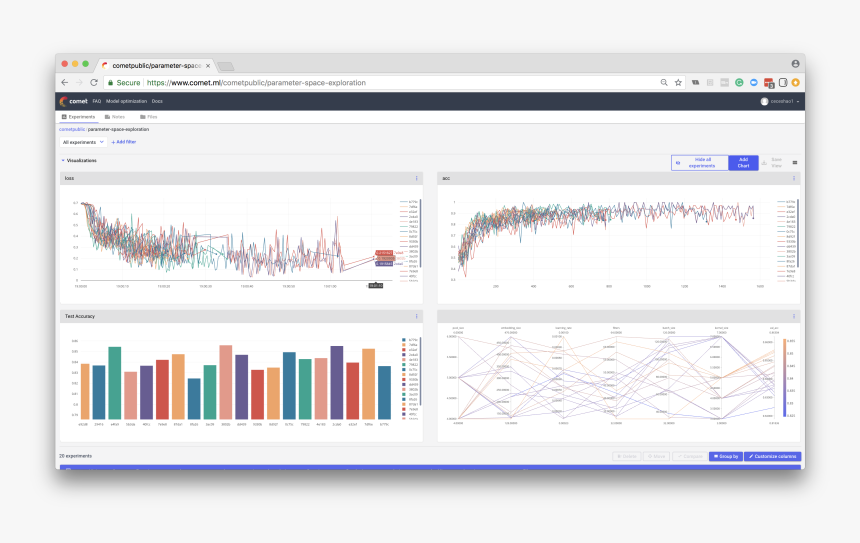Open a new browser tab
Image resolution: width=860 pixels, height=543 pixels.
(x=225, y=66)
